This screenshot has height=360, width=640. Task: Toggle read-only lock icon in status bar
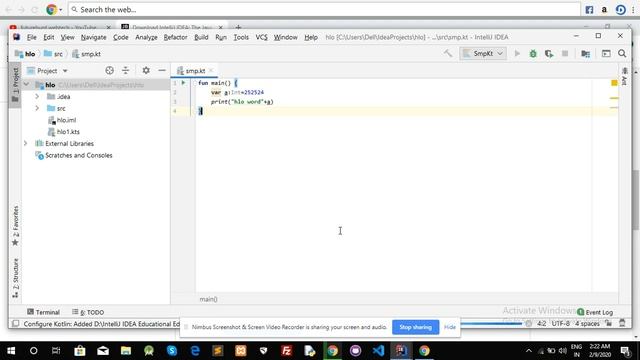pos(609,323)
